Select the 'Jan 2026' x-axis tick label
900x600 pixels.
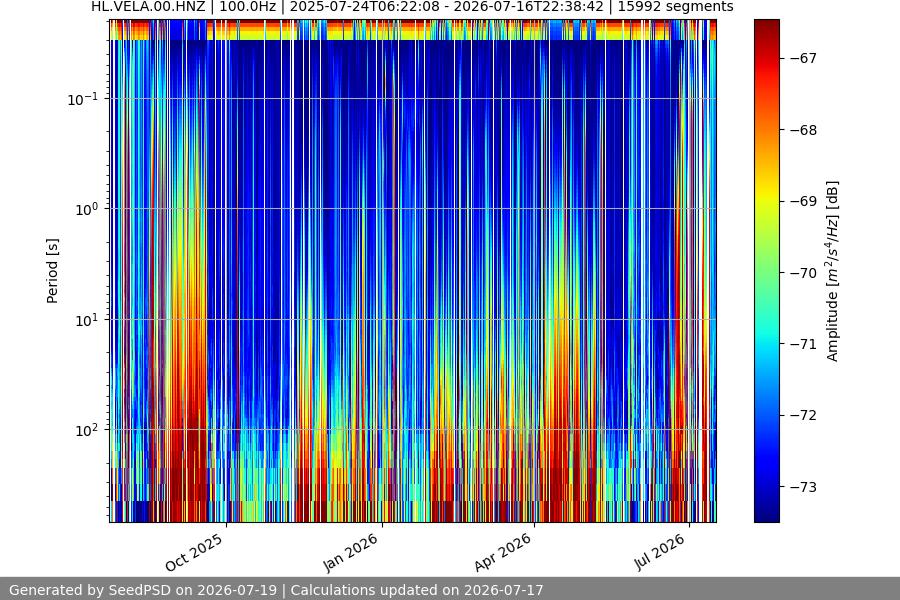(350, 552)
